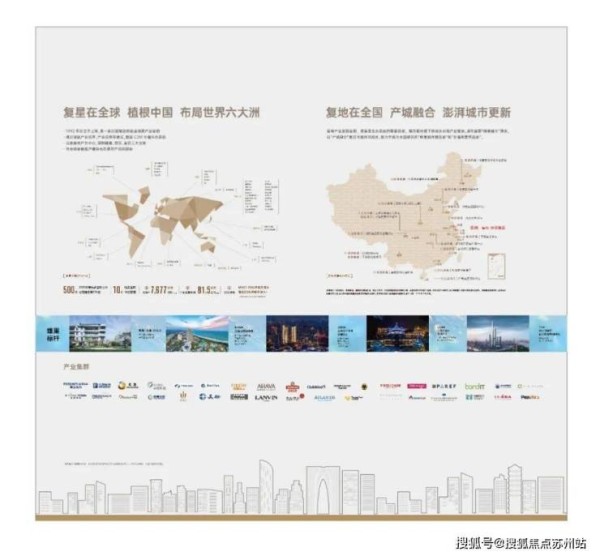Image resolution: width=600 pixels, height=556 pixels.
Task: Click the red highlighted Suzhou map label
Action: [x=488, y=228]
